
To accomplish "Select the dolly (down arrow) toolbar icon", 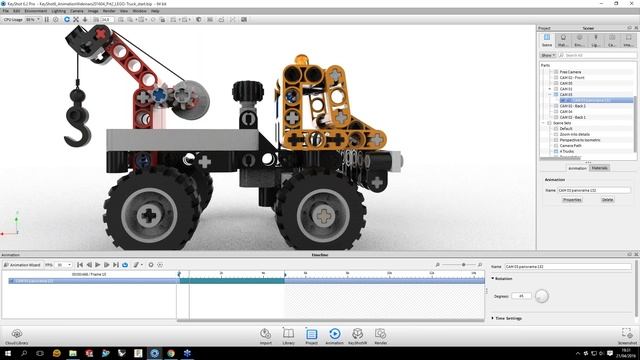I will (x=85, y=20).
